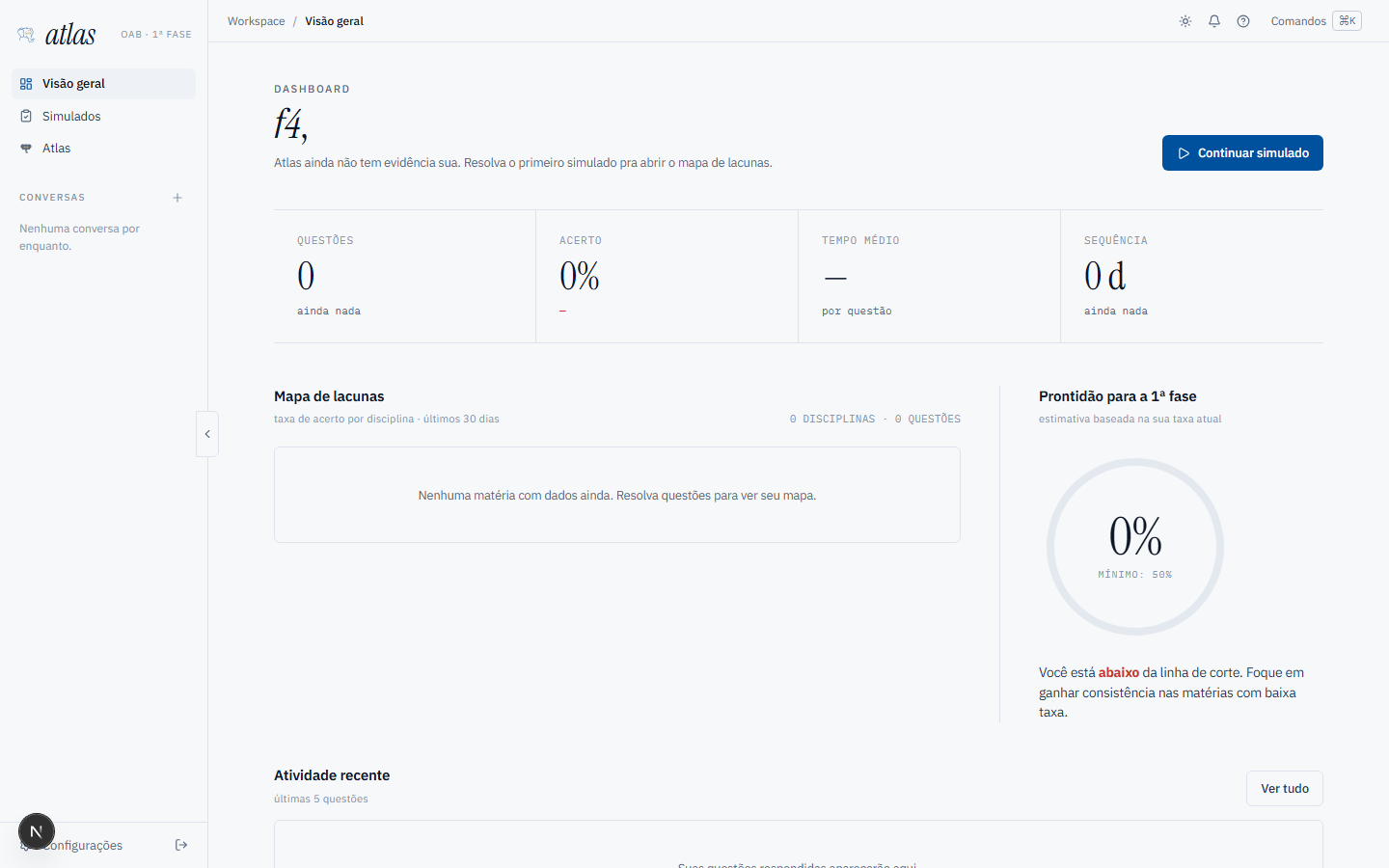The height and width of the screenshot is (868, 1389).
Task: Open Configurações at the sidebar bottom
Action: (83, 846)
